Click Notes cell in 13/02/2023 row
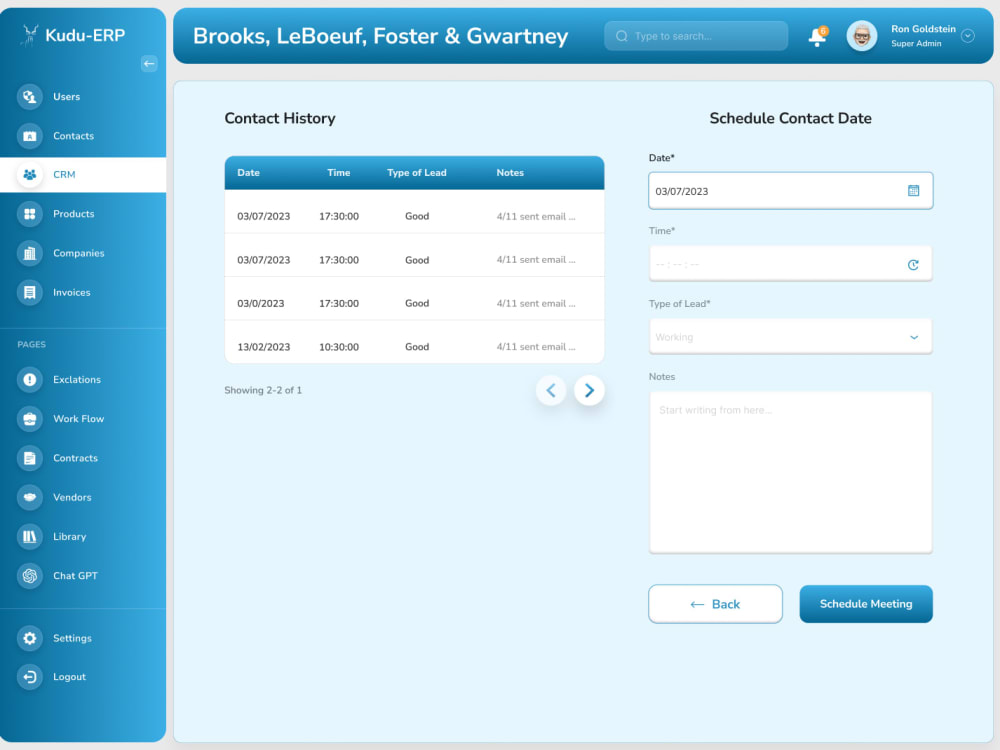Image resolution: width=1000 pixels, height=750 pixels. coord(536,347)
